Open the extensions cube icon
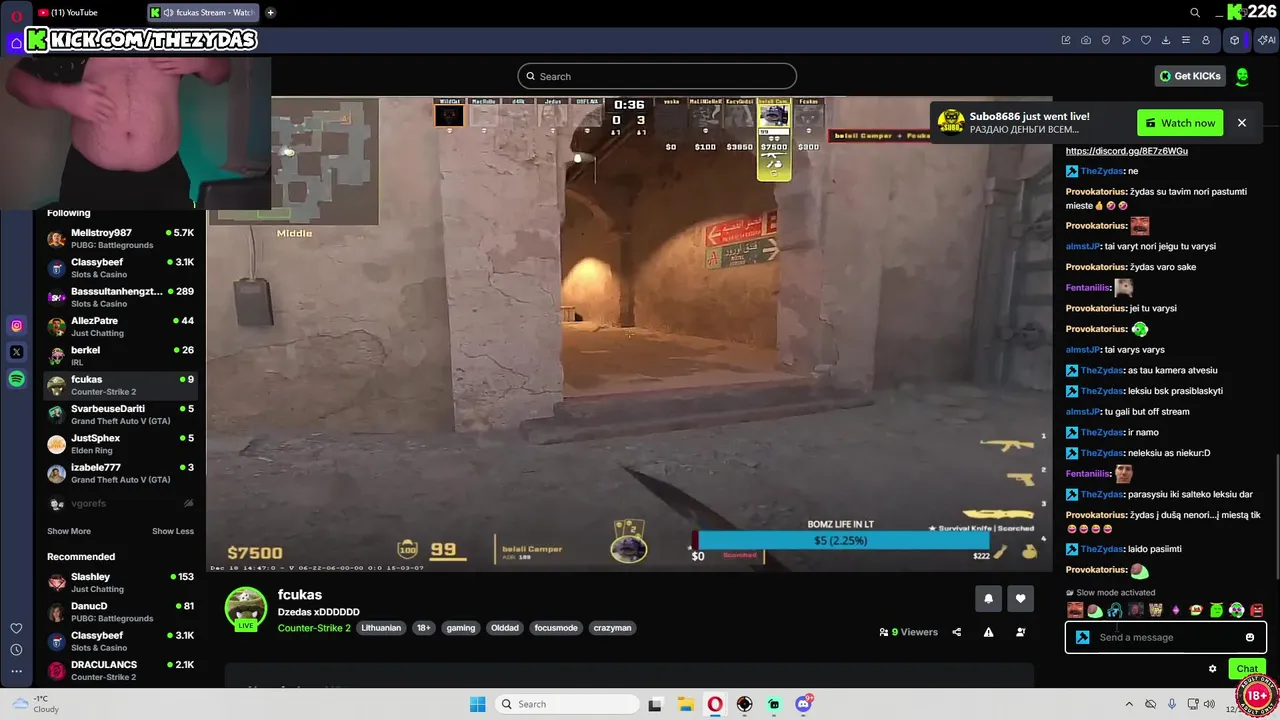Screen dimensions: 1280x720 click(x=1235, y=40)
